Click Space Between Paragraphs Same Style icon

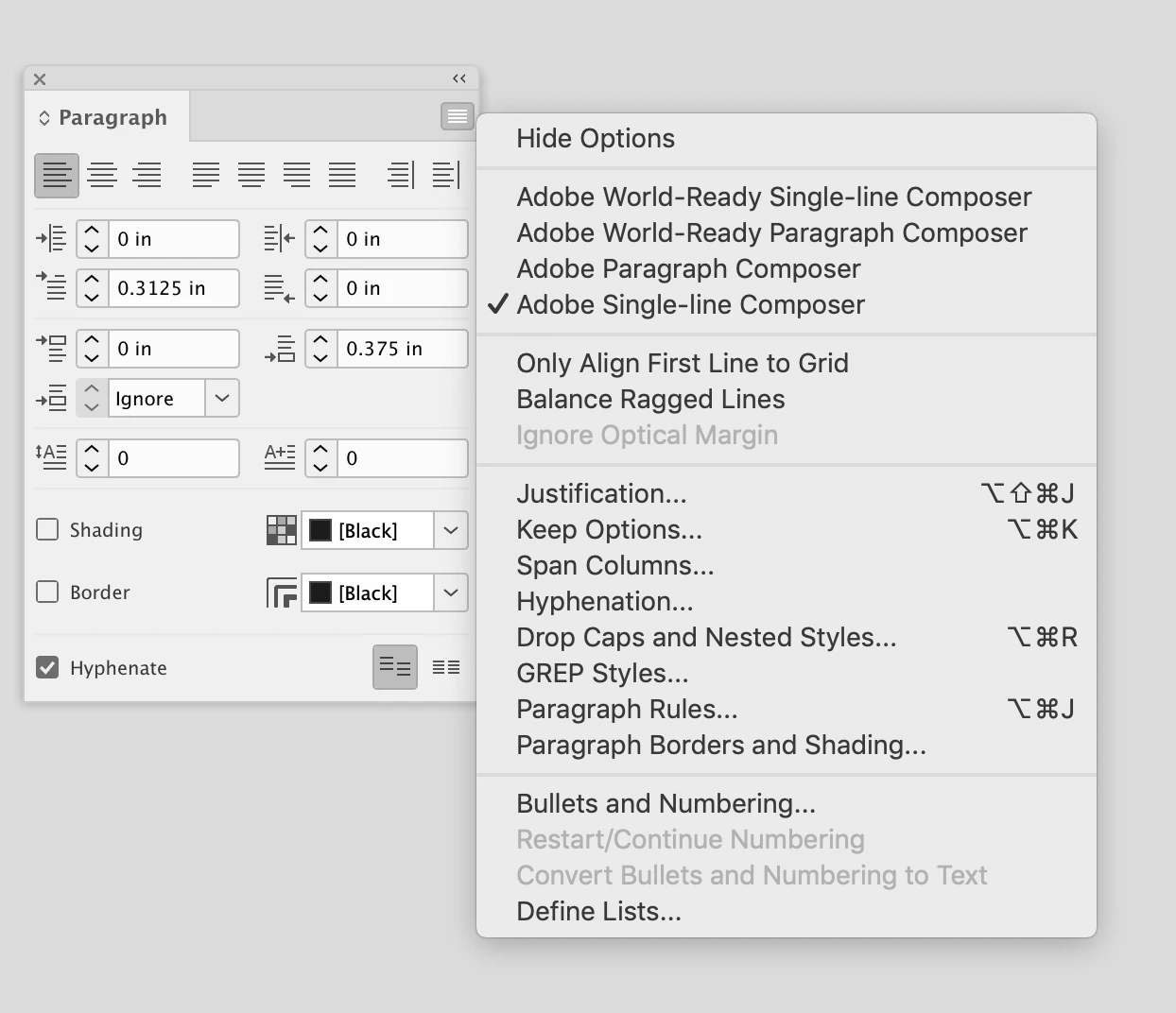[x=51, y=399]
